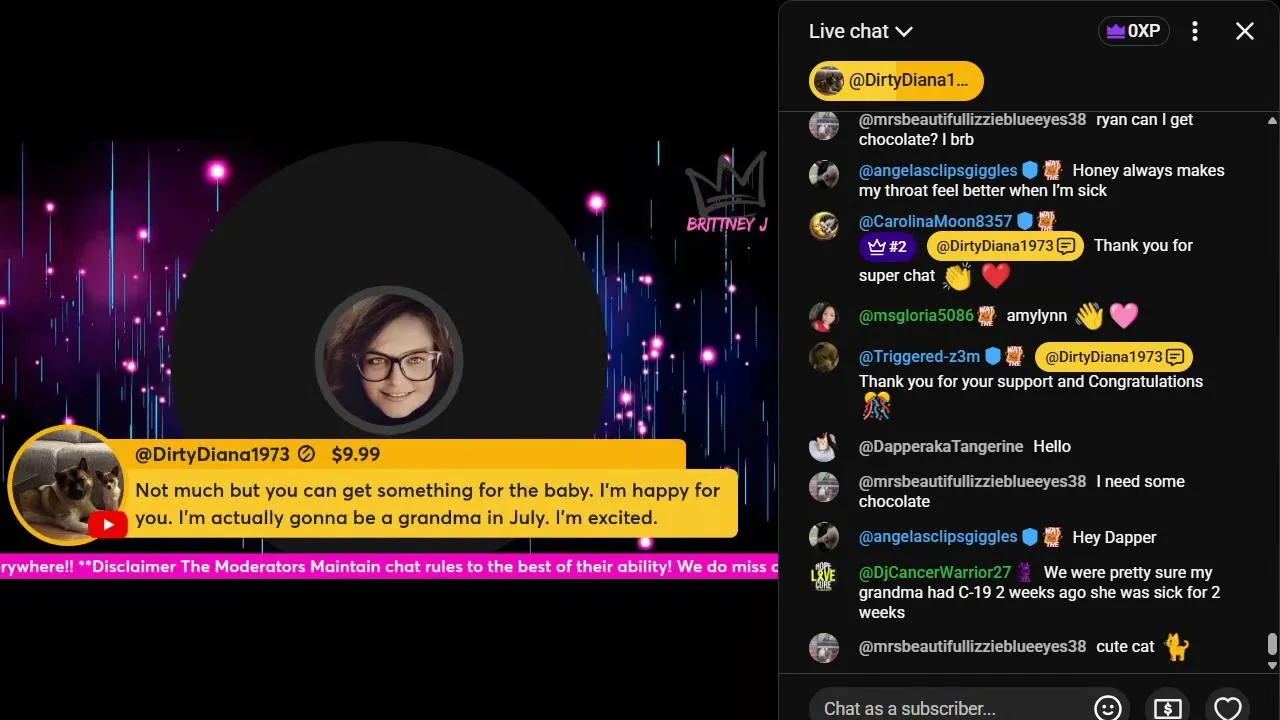Send a Super Chat with dollar icon
Screen dimensions: 1280x720
[x=1167, y=707]
